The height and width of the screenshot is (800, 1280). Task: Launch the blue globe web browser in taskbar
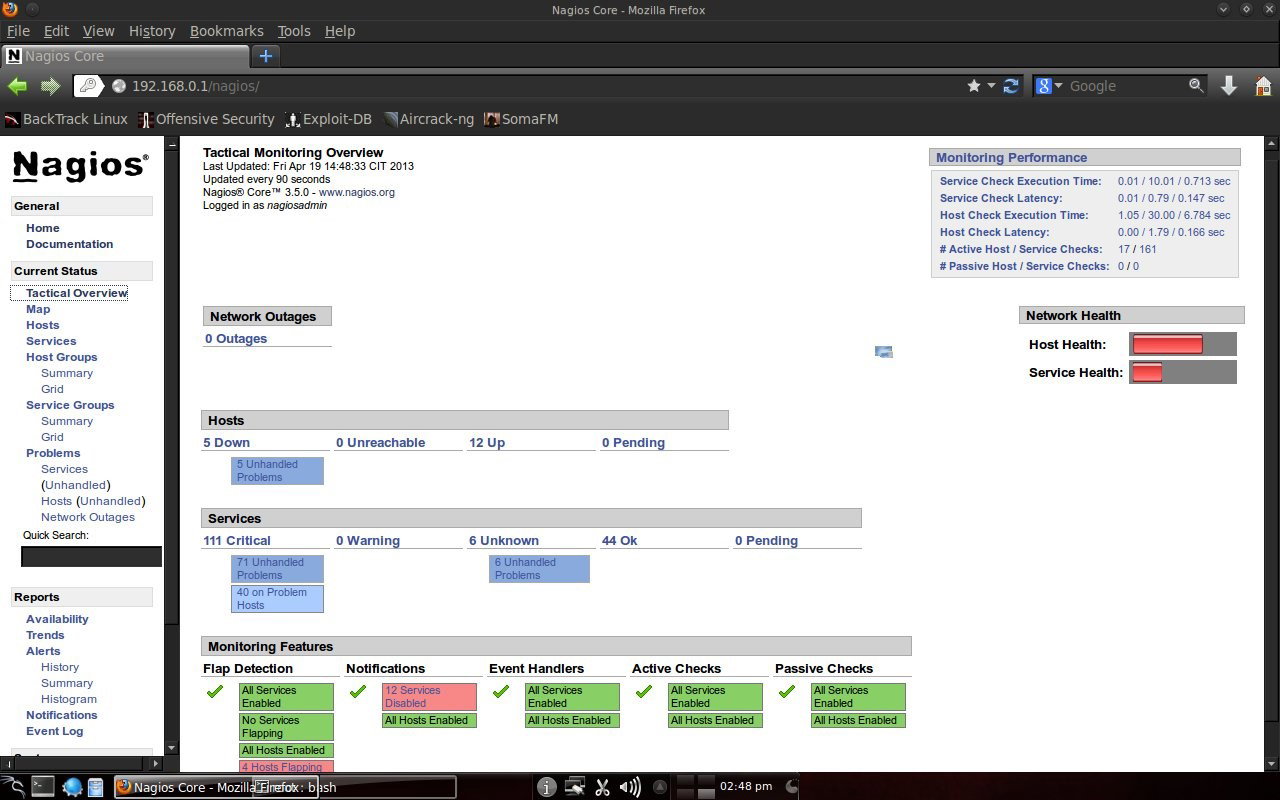72,787
